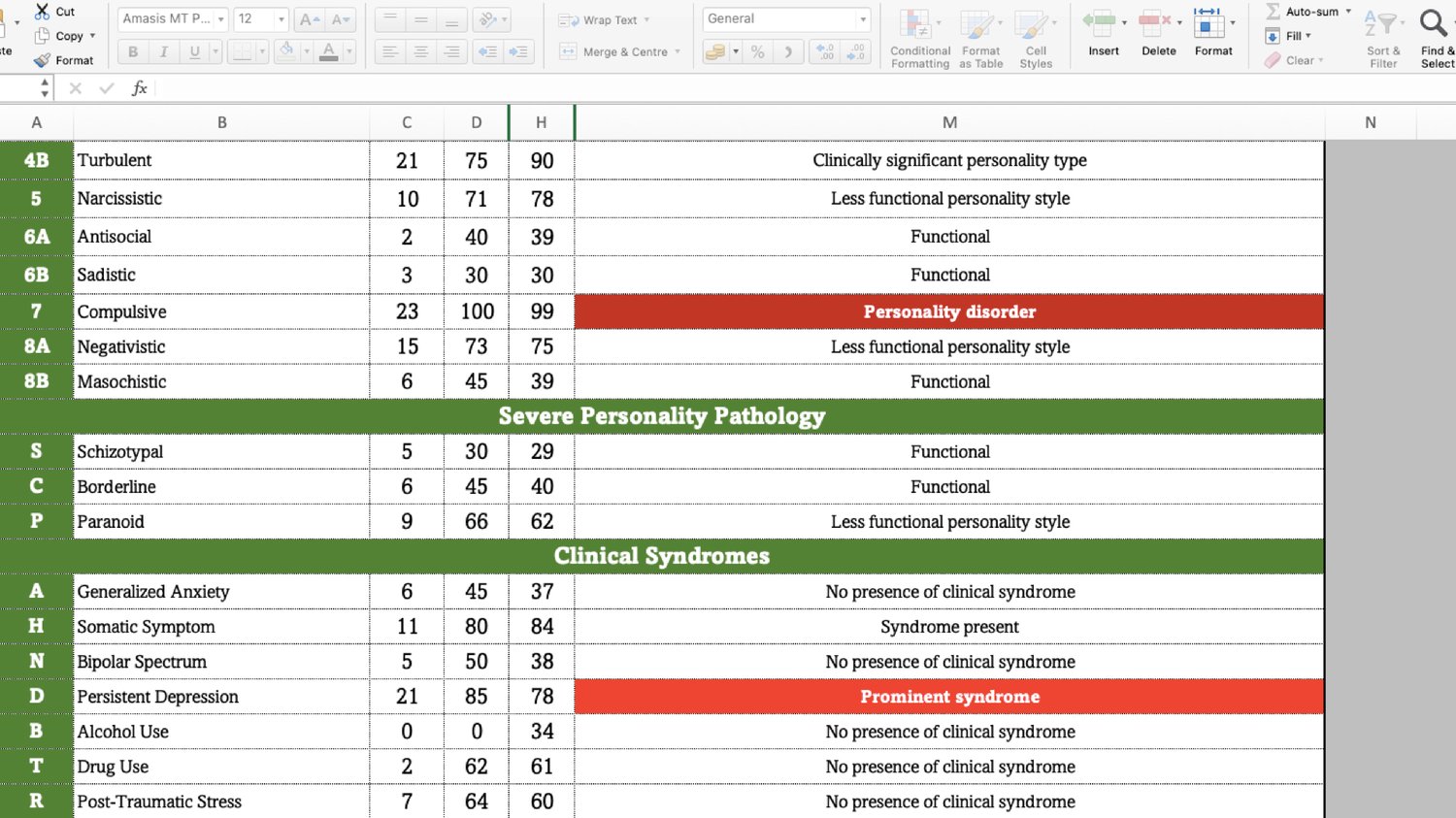1456x818 pixels.
Task: Increase font size with the larger A
Action: (309, 18)
